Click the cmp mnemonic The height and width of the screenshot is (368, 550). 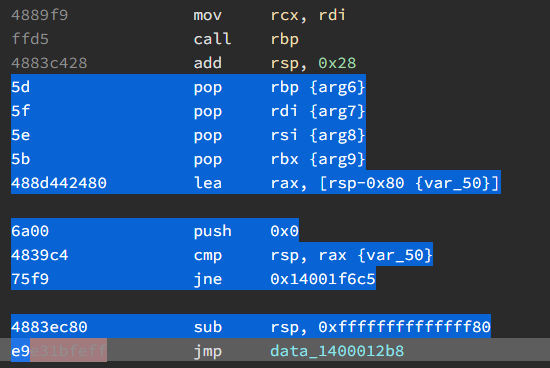coord(208,255)
